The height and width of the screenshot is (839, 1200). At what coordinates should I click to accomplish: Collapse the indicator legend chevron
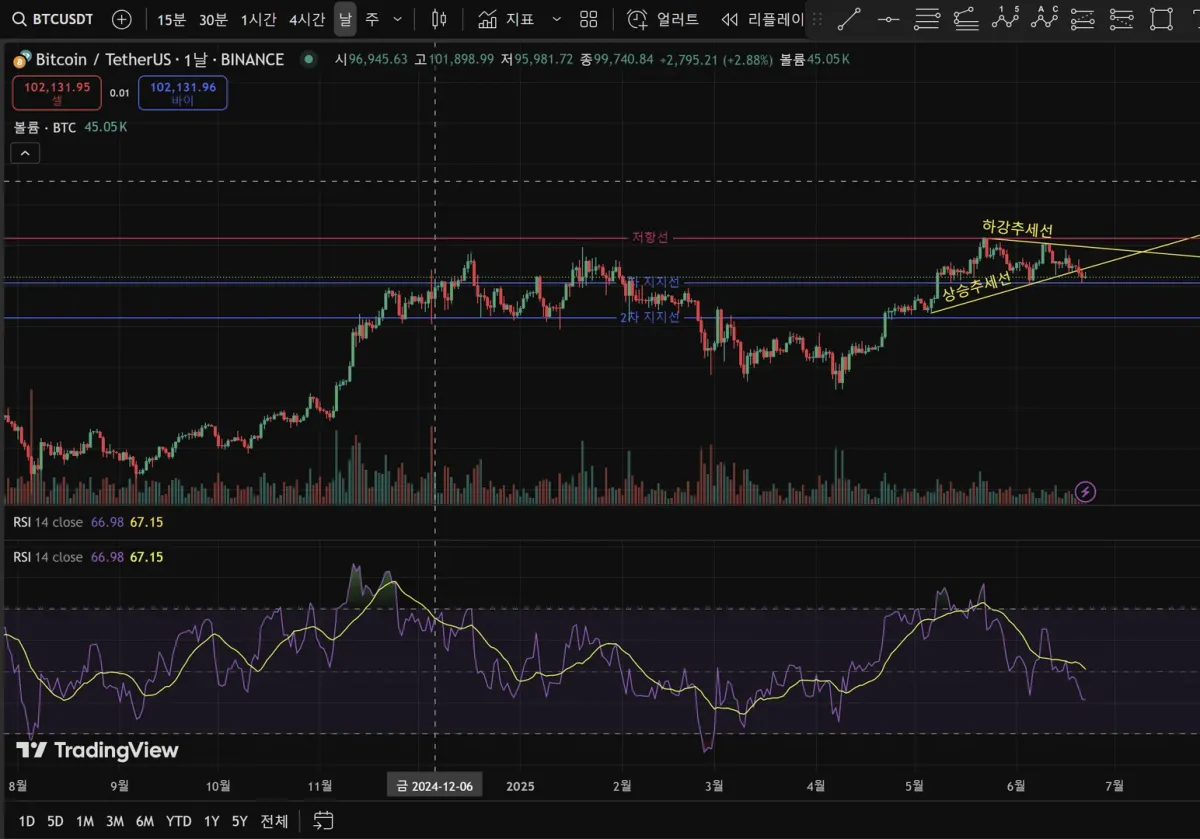[25, 153]
